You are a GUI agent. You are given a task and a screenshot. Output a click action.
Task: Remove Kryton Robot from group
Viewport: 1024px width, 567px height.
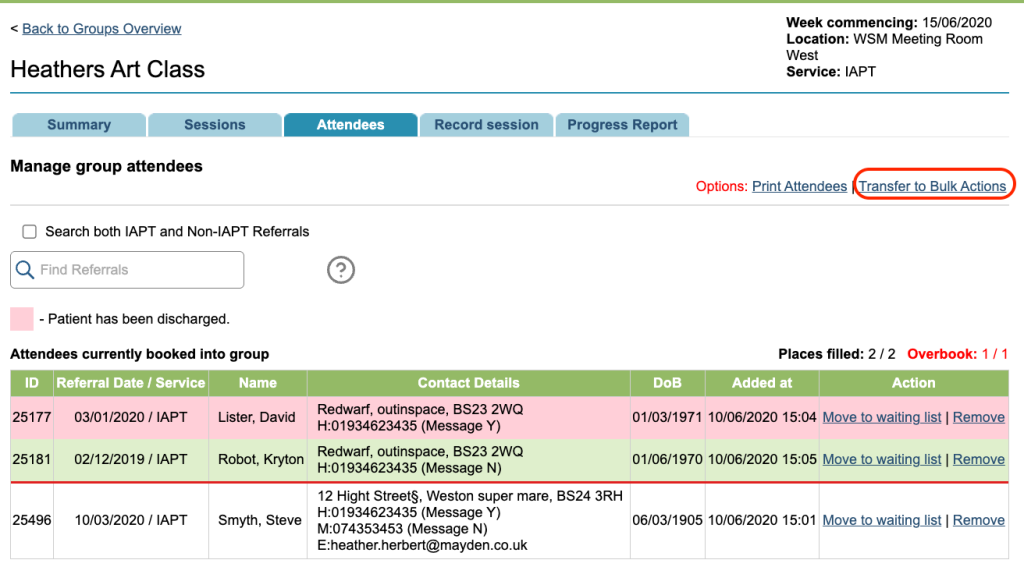tap(978, 459)
